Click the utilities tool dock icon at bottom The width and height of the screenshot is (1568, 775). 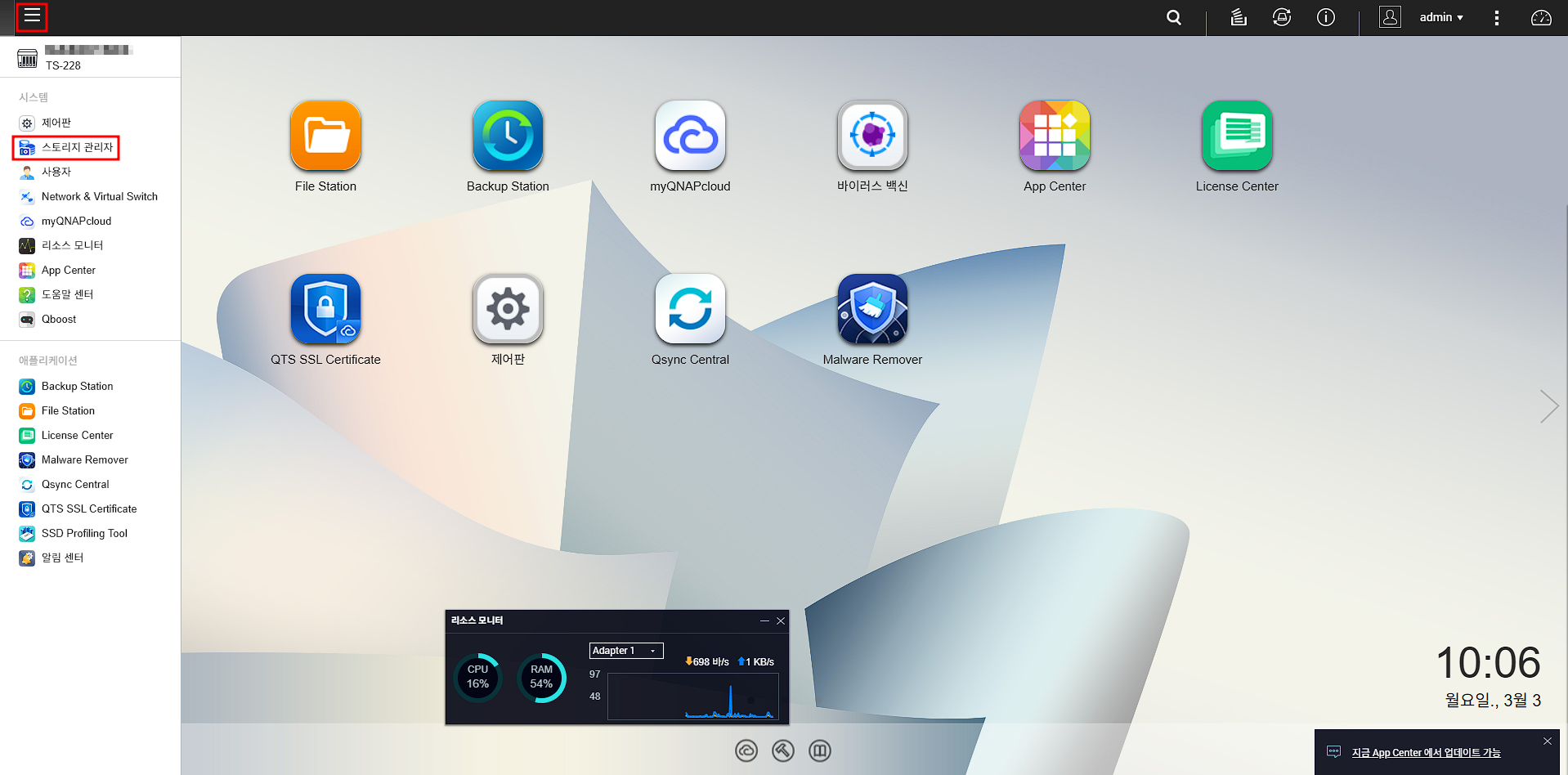point(783,750)
